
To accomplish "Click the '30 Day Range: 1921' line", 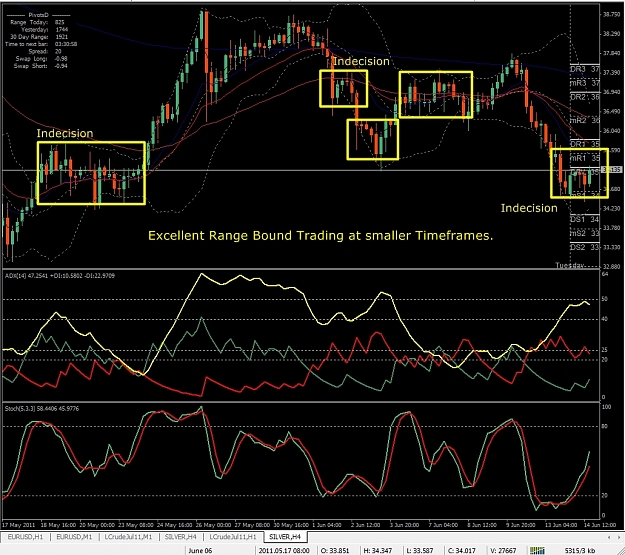I will point(39,37).
